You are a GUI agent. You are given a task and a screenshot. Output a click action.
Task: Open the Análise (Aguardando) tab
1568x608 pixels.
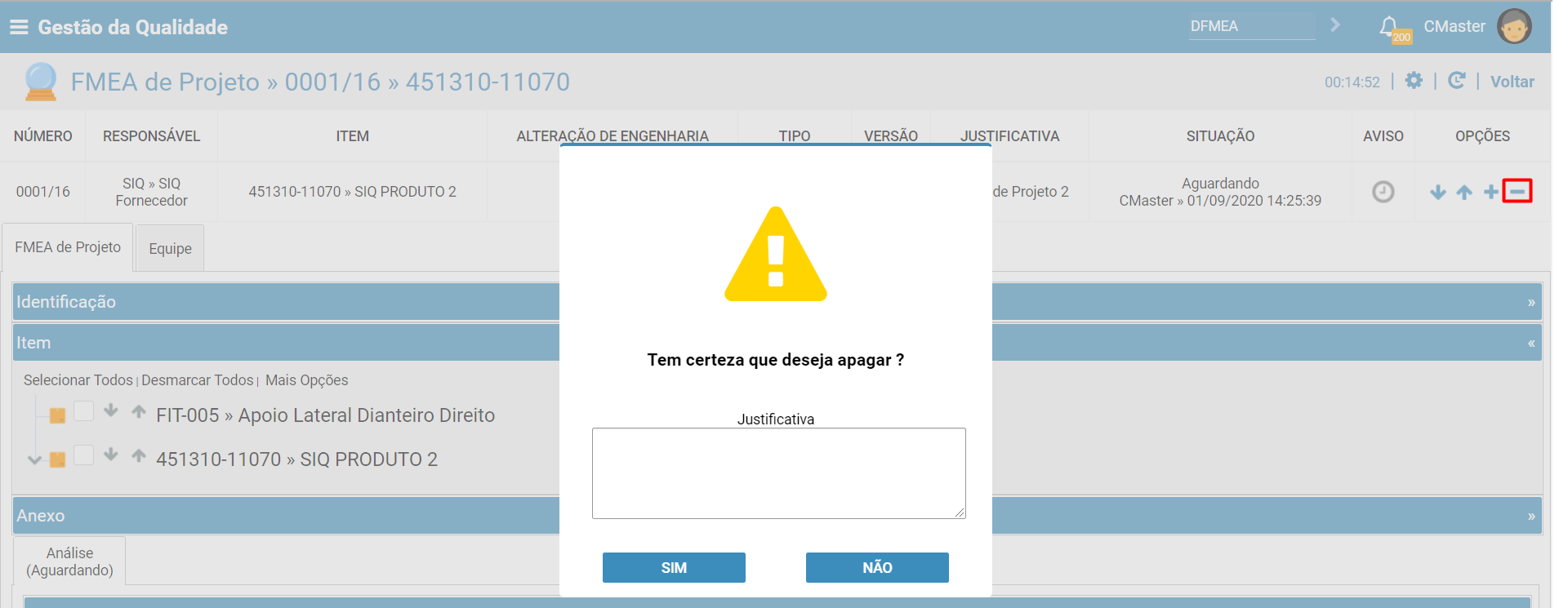click(x=69, y=561)
